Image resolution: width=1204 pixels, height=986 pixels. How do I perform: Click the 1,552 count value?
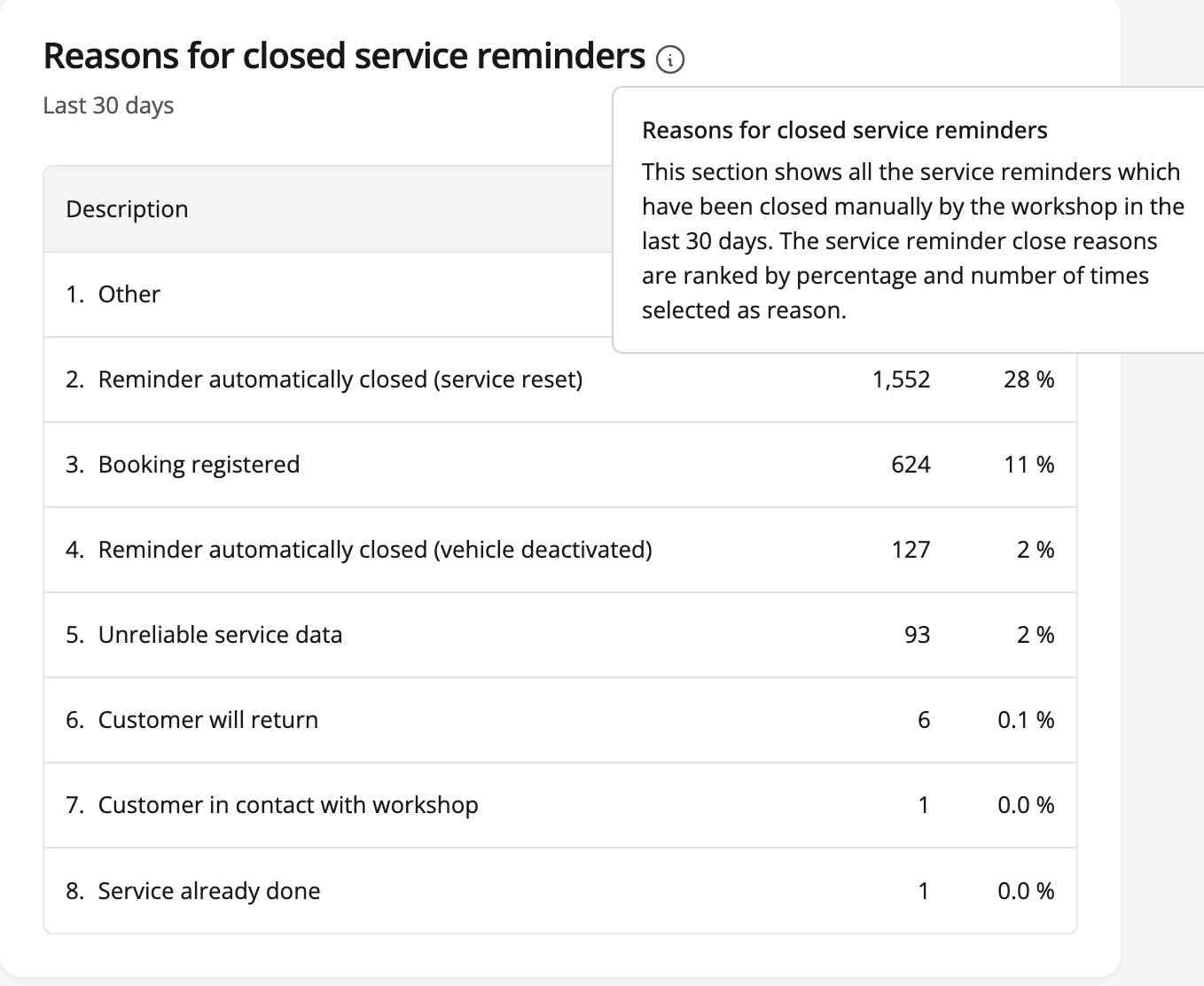pyautogui.click(x=901, y=380)
